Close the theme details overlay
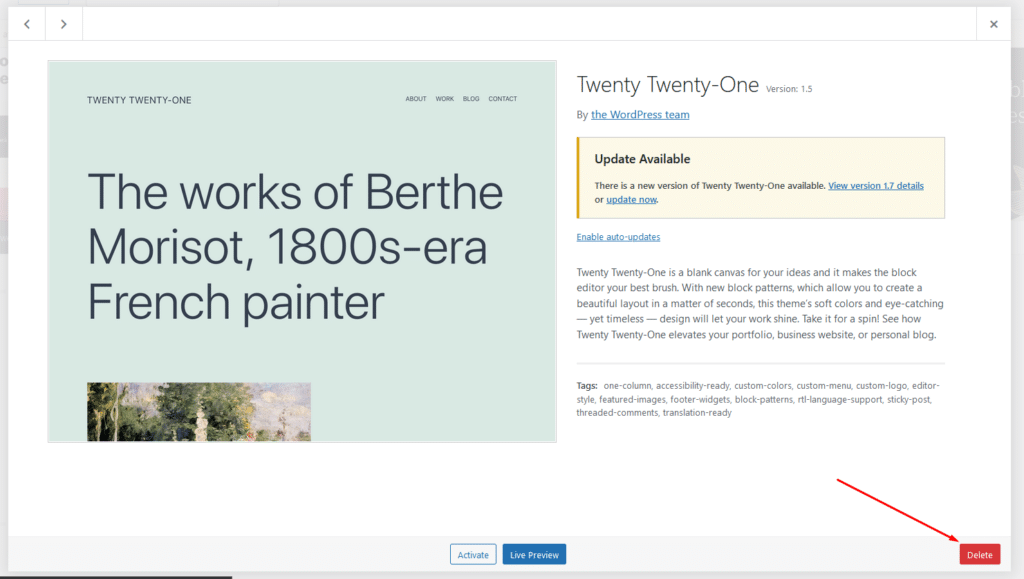This screenshot has width=1024, height=579. (993, 24)
